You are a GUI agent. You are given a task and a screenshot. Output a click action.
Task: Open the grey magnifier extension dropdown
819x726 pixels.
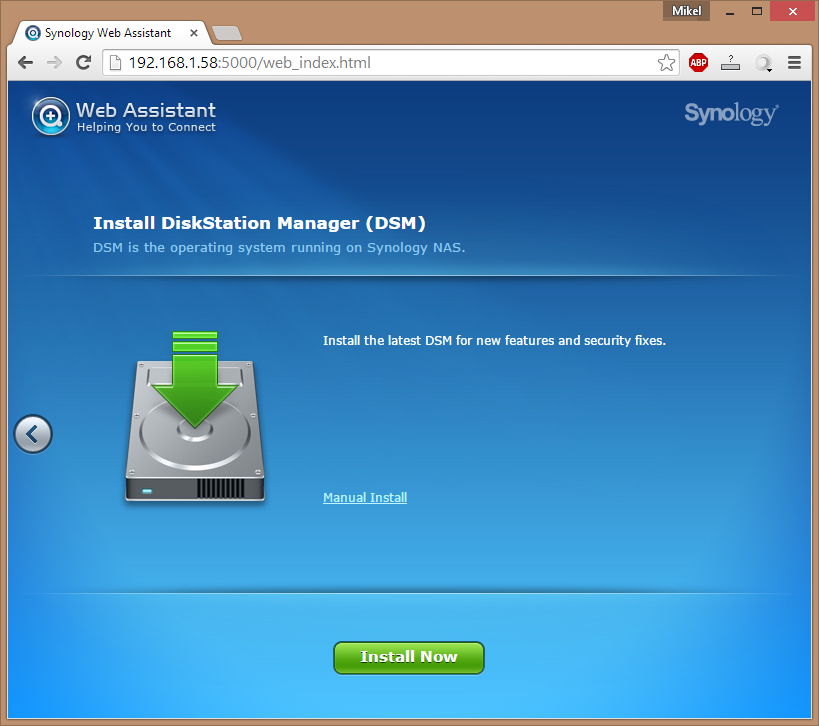[x=763, y=63]
